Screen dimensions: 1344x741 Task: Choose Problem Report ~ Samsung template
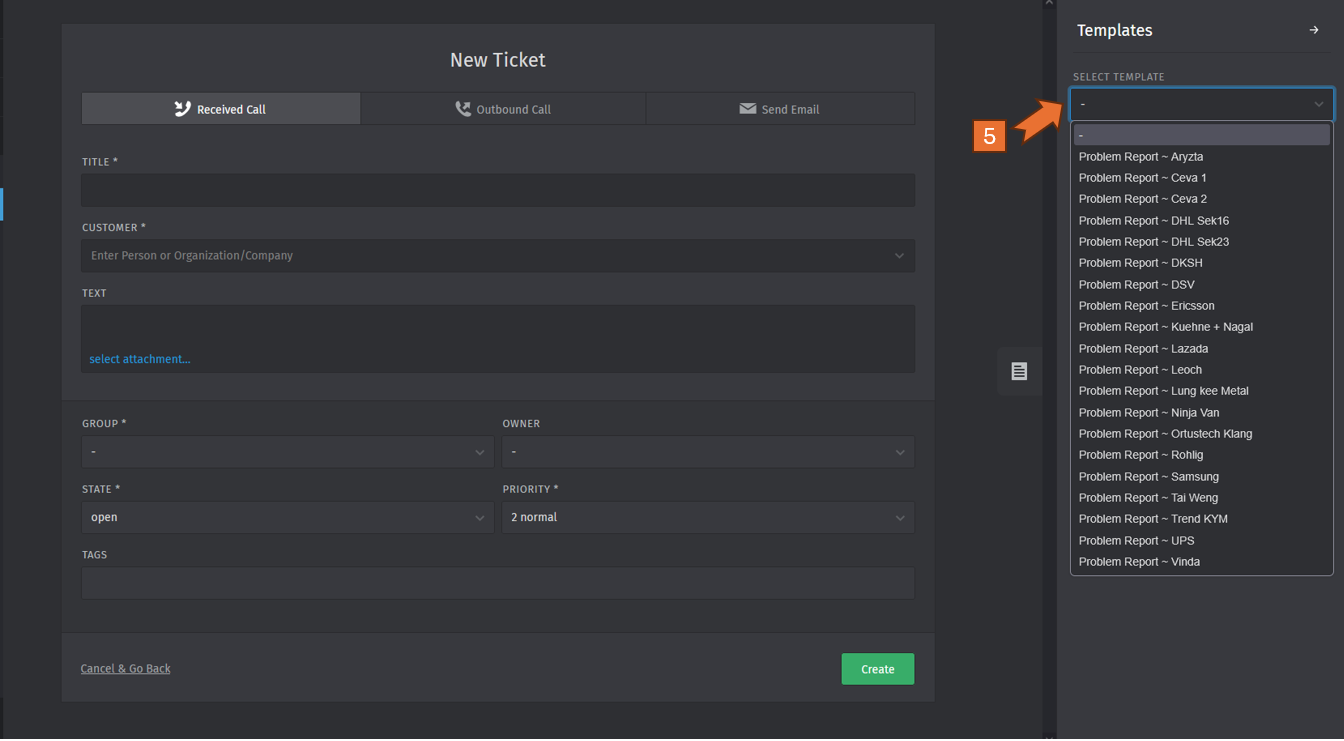pos(1148,477)
